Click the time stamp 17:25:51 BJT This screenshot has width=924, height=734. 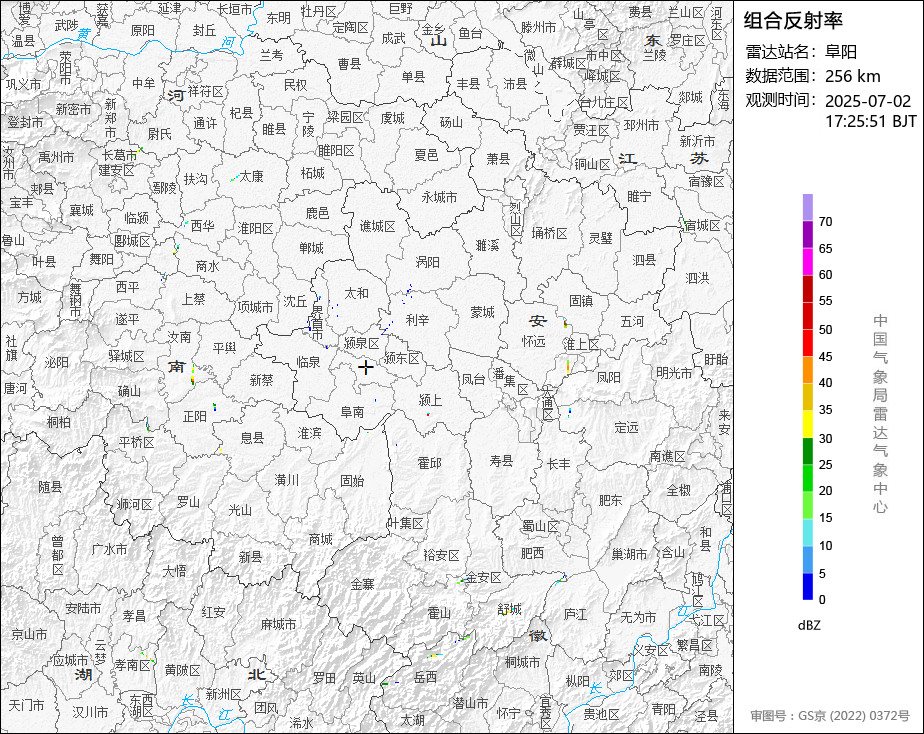(x=871, y=121)
